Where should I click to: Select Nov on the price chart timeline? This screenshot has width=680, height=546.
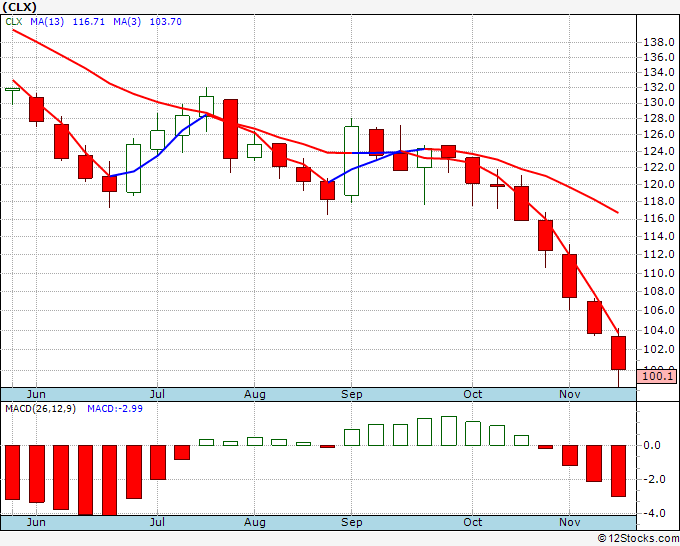coord(569,394)
